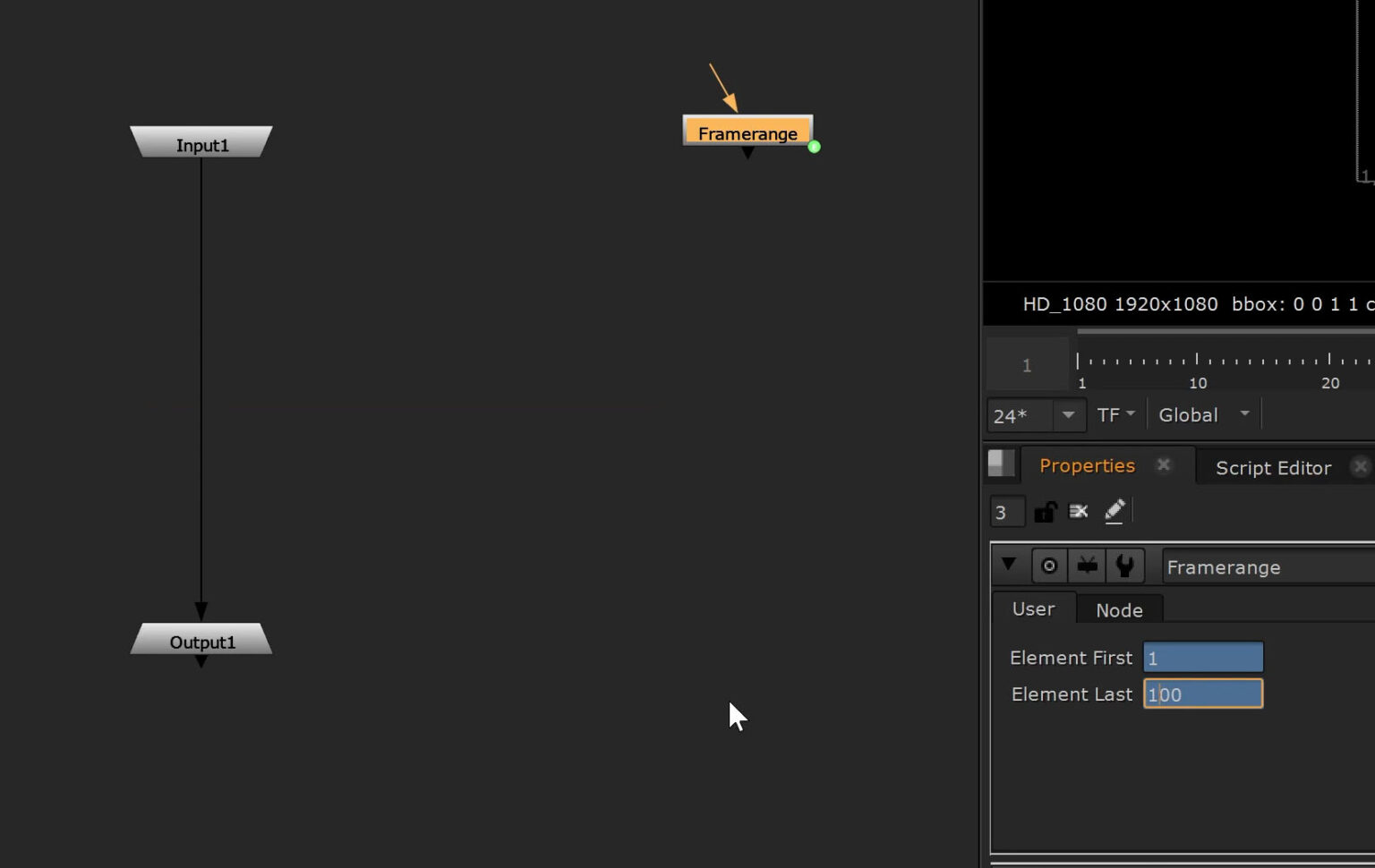
Task: Click the lock icon in the Properties bin
Action: (1045, 512)
